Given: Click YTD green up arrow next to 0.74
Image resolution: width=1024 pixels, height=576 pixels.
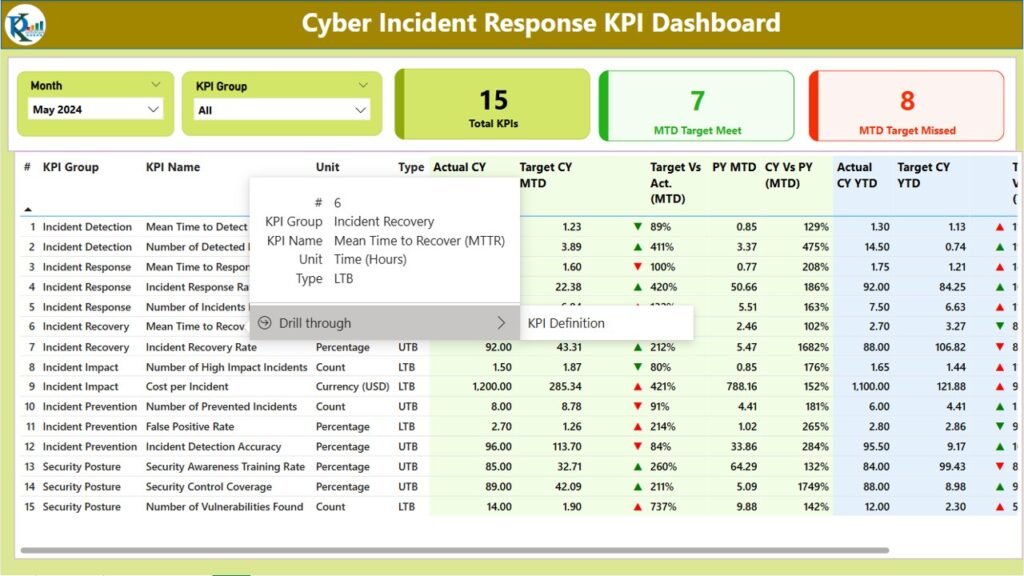Looking at the screenshot, I should click(1000, 247).
